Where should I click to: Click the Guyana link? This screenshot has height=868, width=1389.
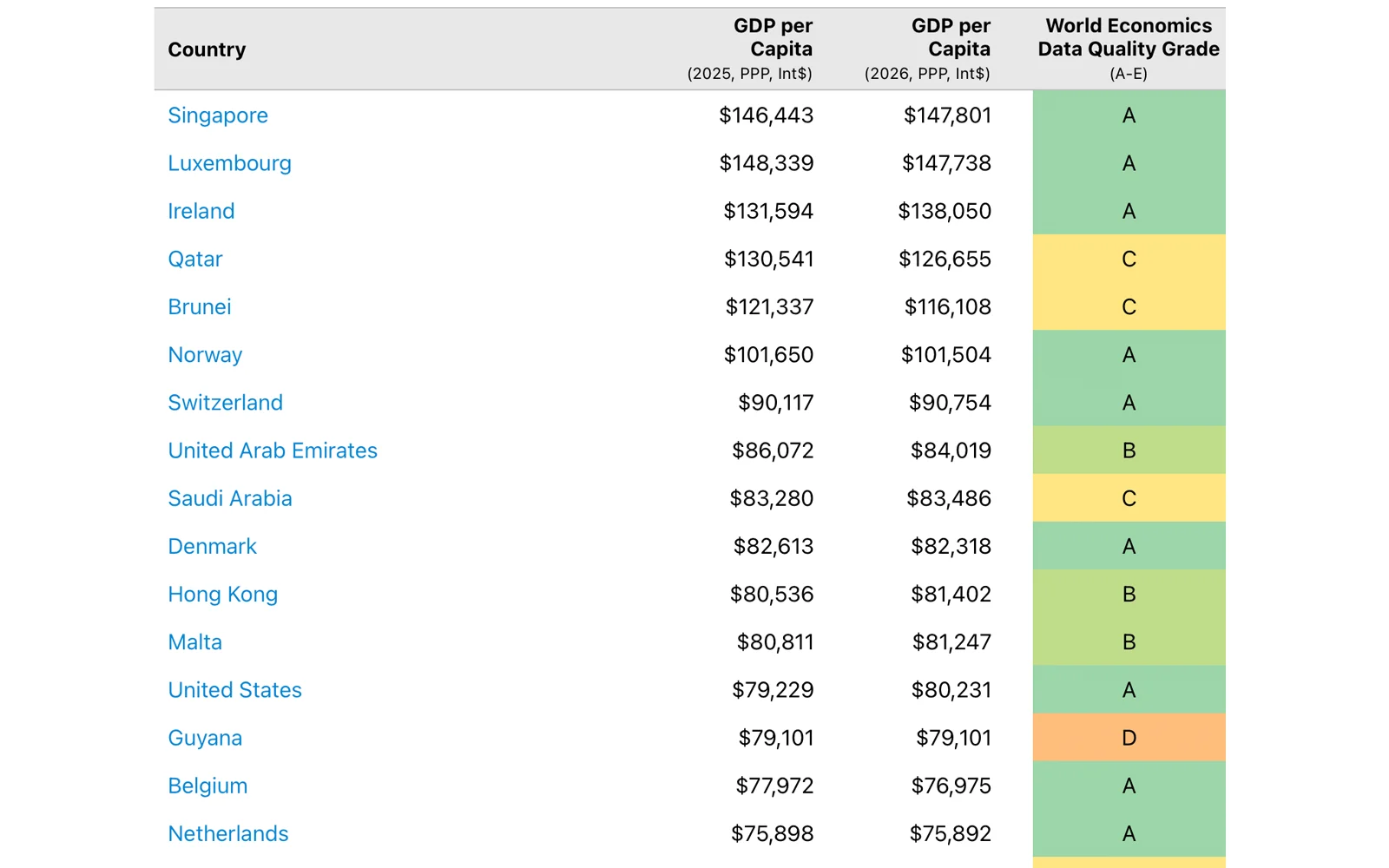[205, 738]
